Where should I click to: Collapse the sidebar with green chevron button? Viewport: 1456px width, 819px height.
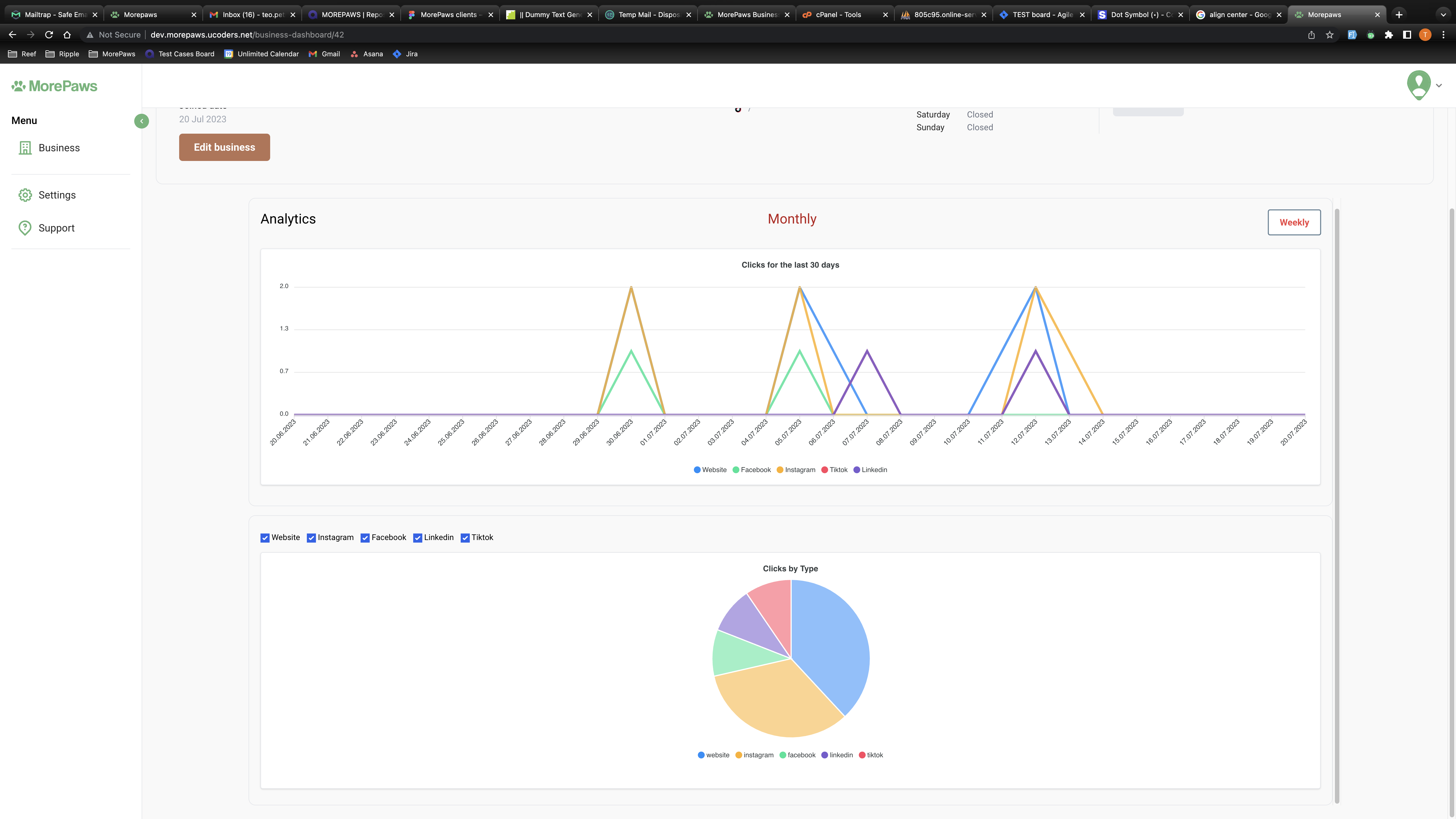[141, 121]
